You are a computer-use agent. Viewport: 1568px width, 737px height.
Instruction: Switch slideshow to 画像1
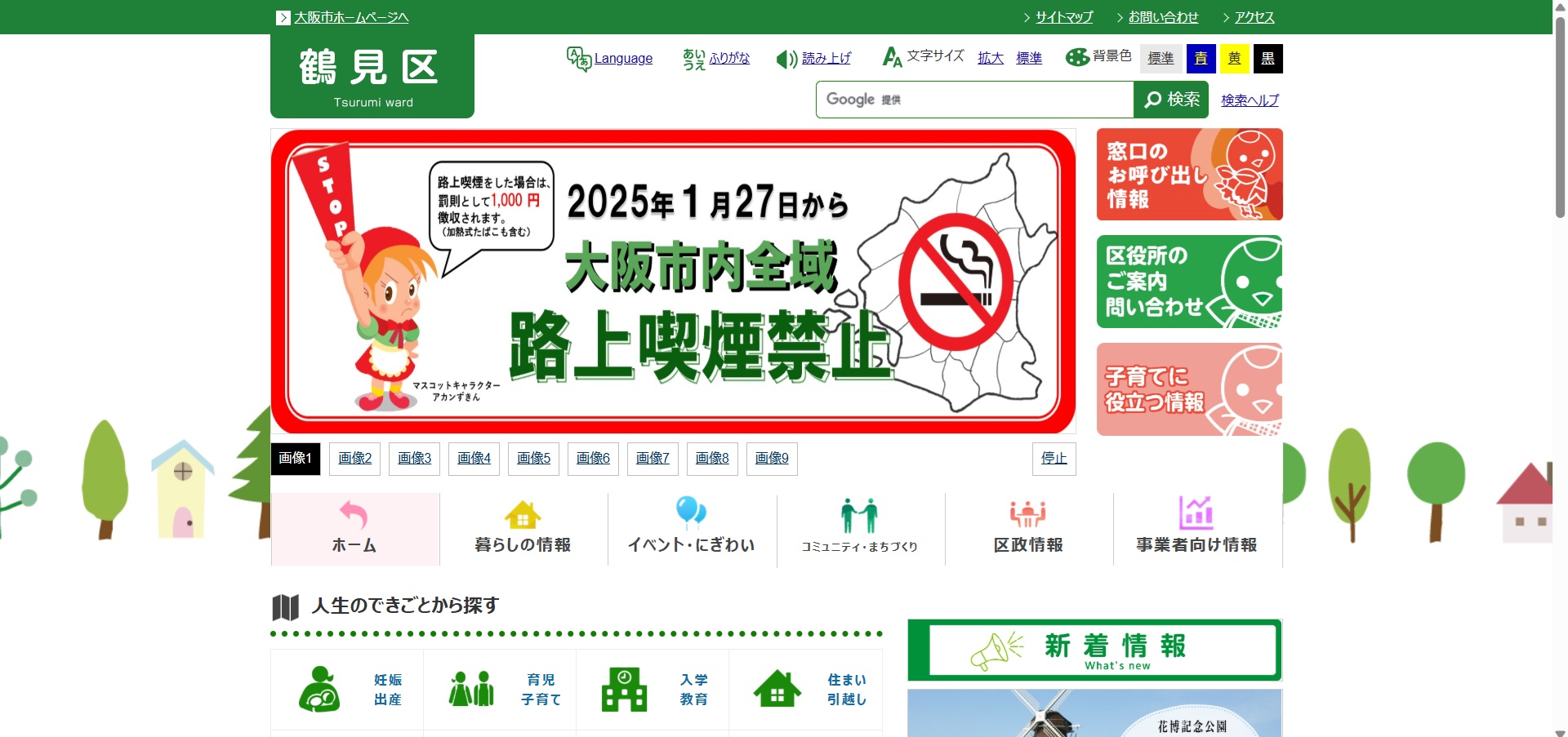coord(296,459)
